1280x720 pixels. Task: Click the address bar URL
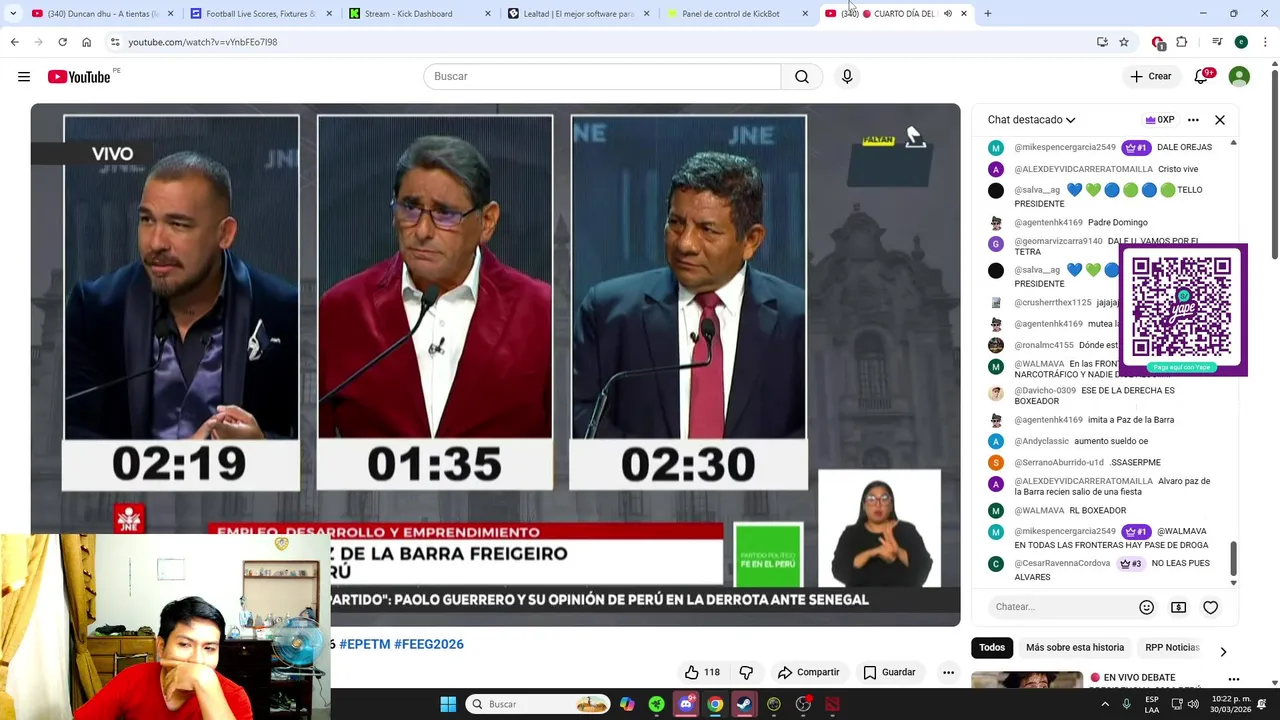(x=203, y=42)
